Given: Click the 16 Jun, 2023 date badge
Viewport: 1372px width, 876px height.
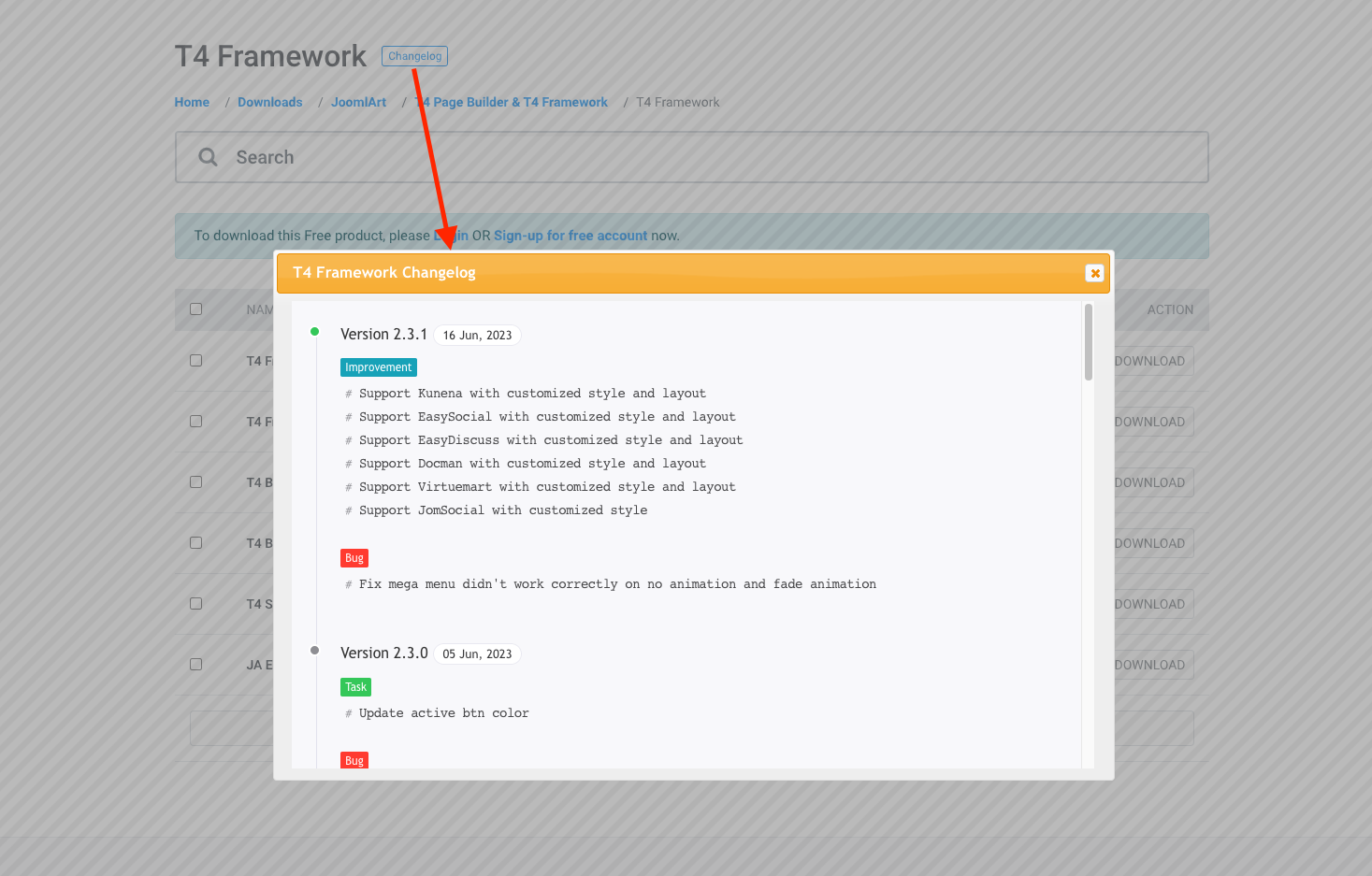Looking at the screenshot, I should click(x=477, y=336).
